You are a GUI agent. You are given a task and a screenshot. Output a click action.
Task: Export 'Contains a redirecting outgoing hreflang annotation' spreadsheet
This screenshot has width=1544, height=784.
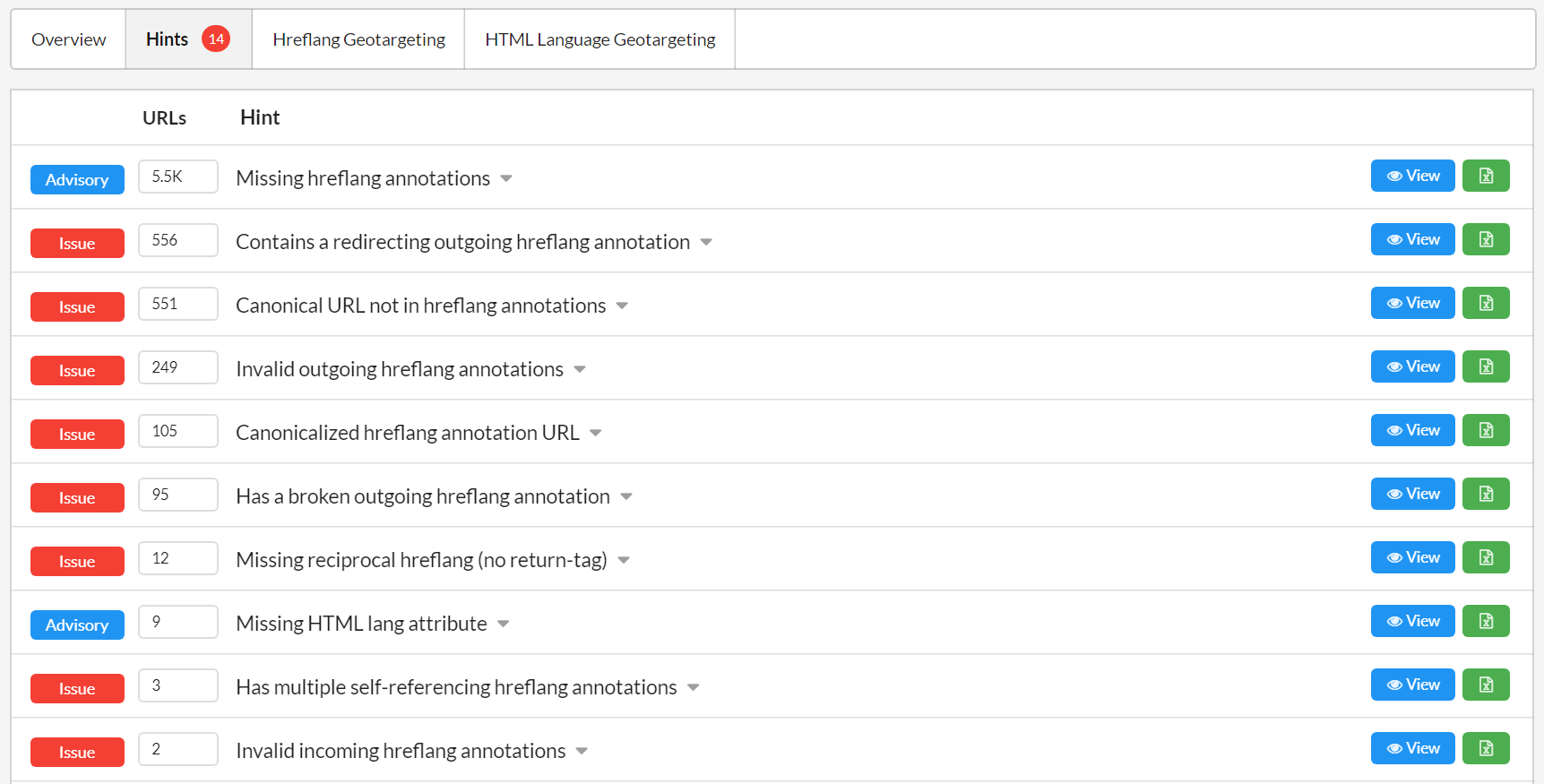point(1486,239)
